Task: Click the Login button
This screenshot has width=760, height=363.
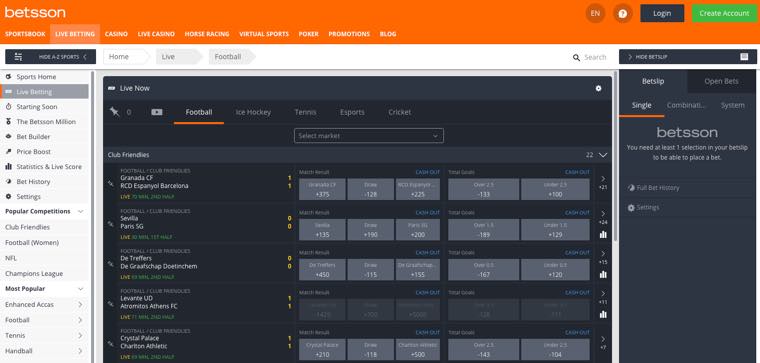Action: (662, 13)
